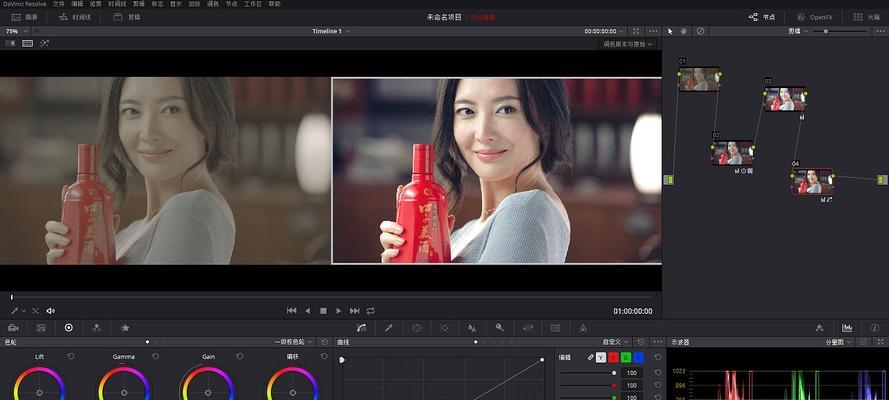Open the Motion Effects star icon
The width and height of the screenshot is (889, 400).
125,327
